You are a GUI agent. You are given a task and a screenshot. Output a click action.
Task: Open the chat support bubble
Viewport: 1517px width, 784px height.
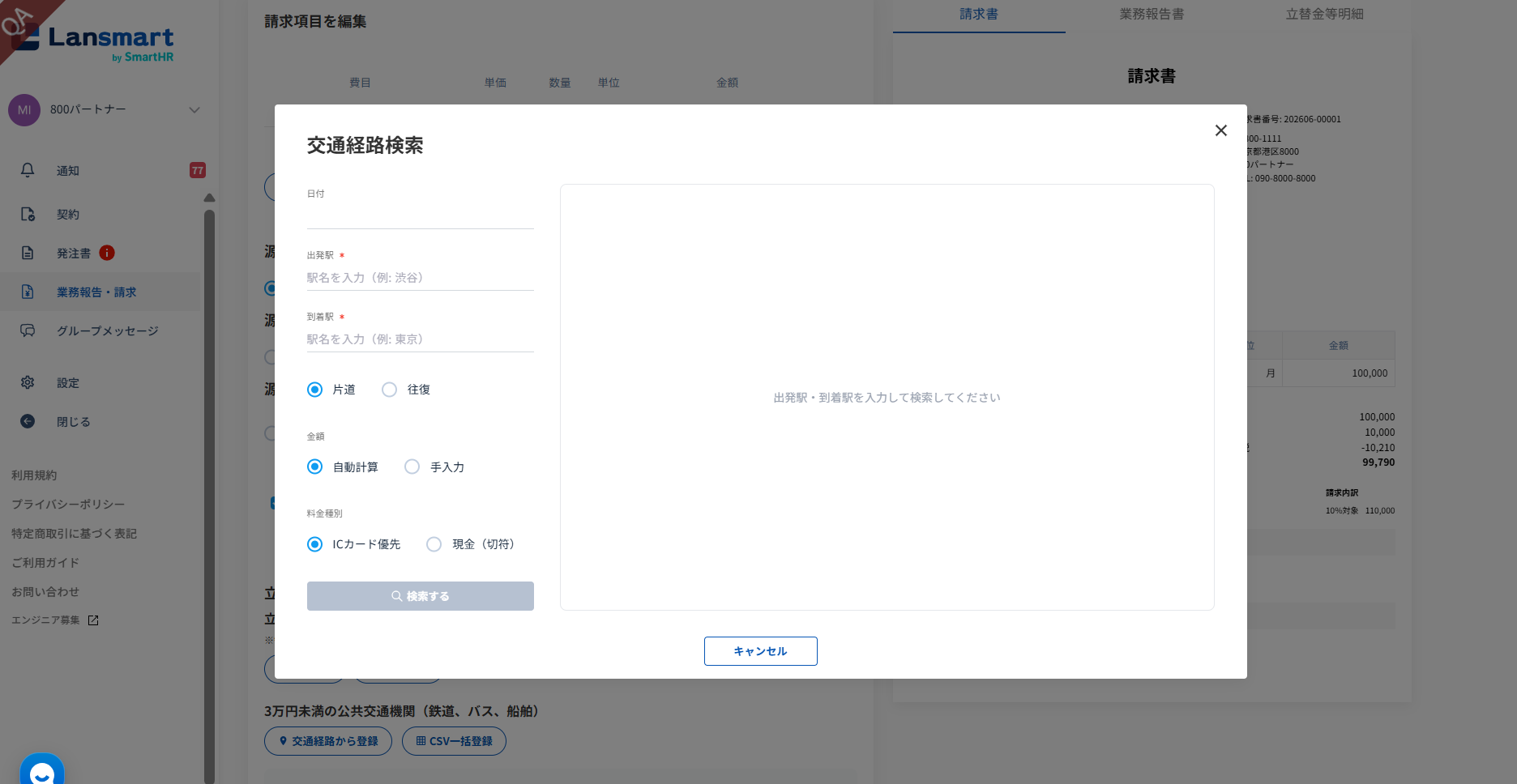pyautogui.click(x=42, y=773)
